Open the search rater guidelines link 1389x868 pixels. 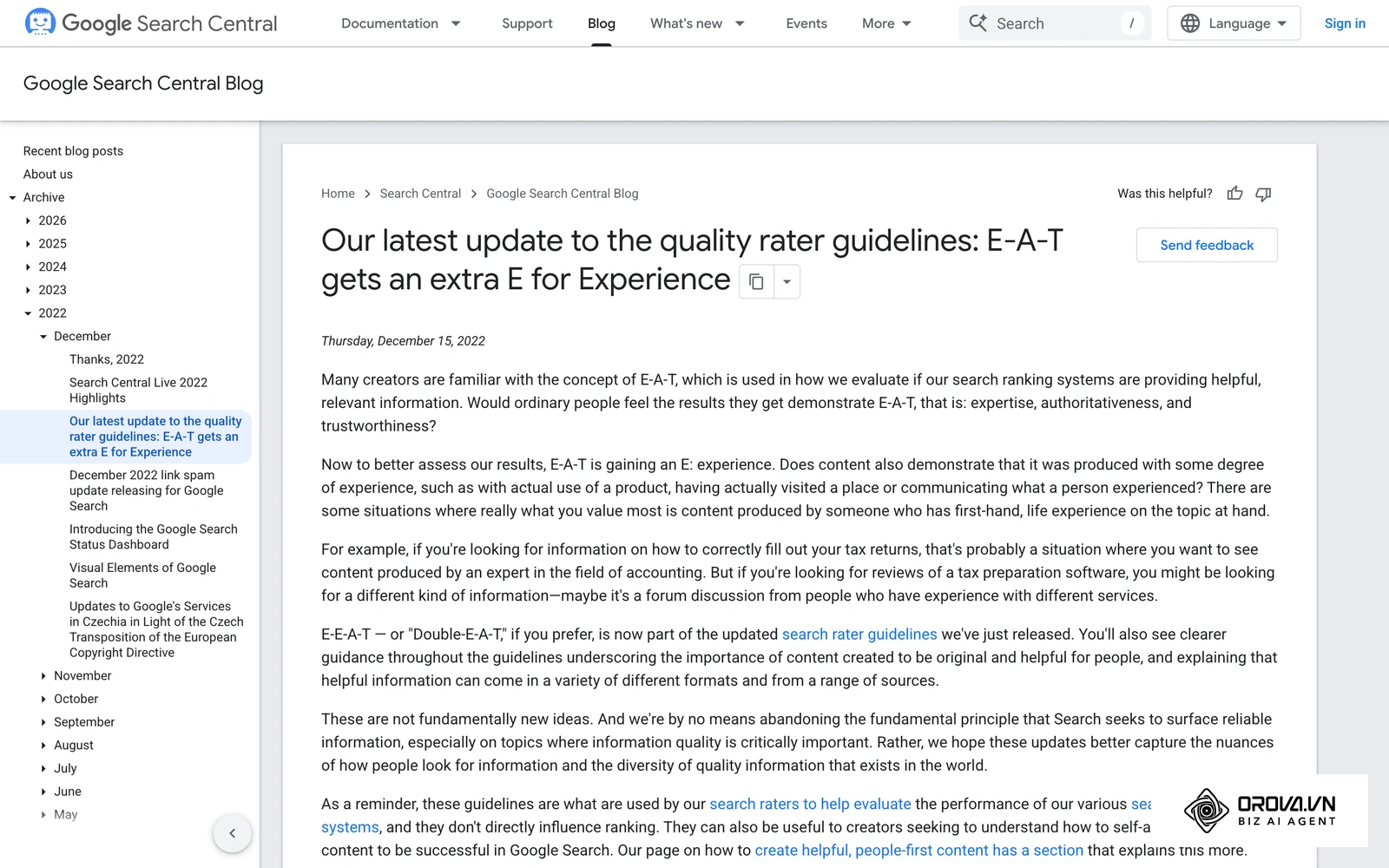tap(859, 635)
